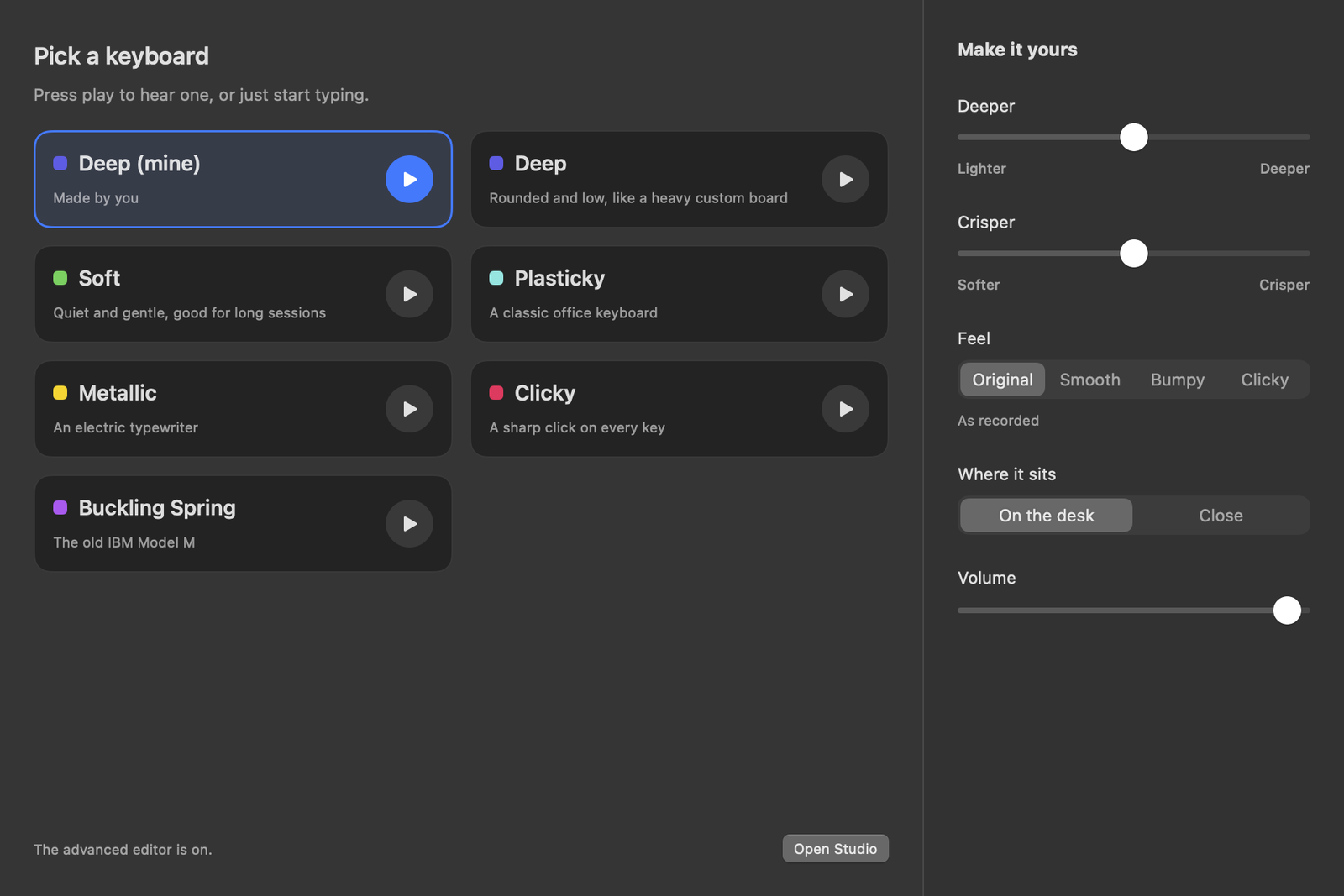Viewport: 1344px width, 896px height.
Task: Switch feel to Smooth
Action: coord(1089,380)
